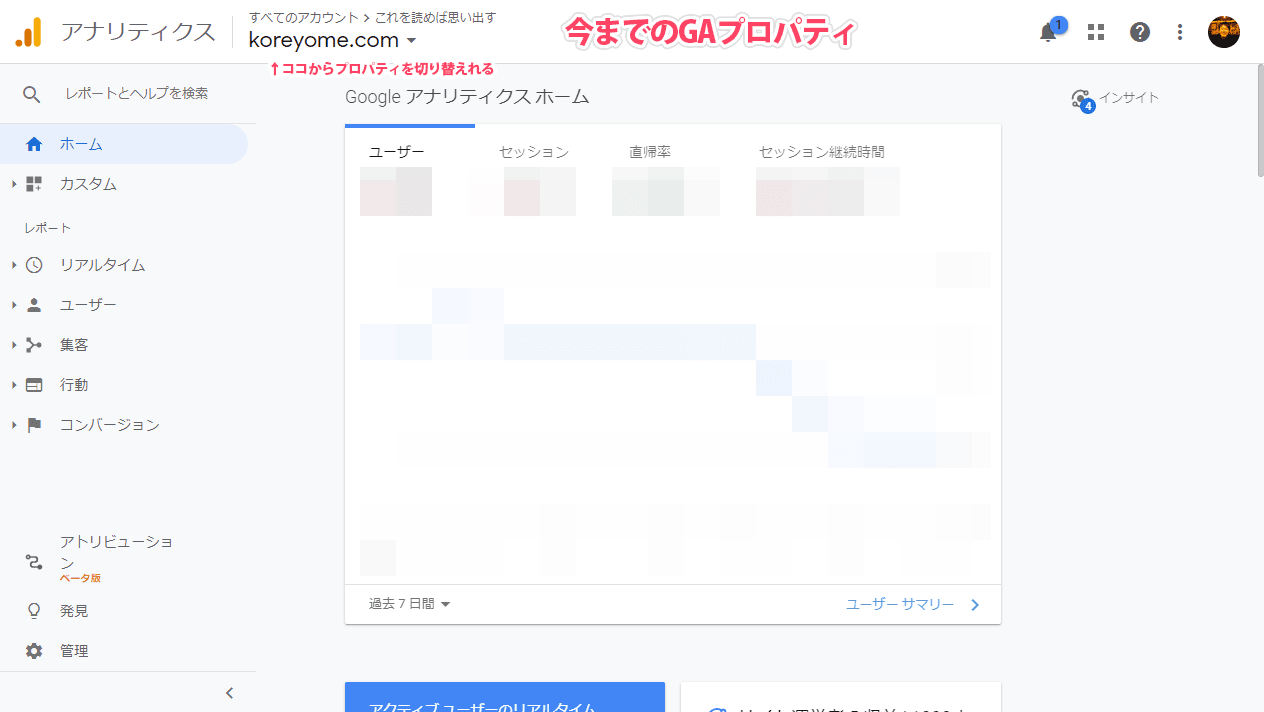Image resolution: width=1264 pixels, height=712 pixels.
Task: Collapse the sidebar with the left chevron
Action: [229, 692]
